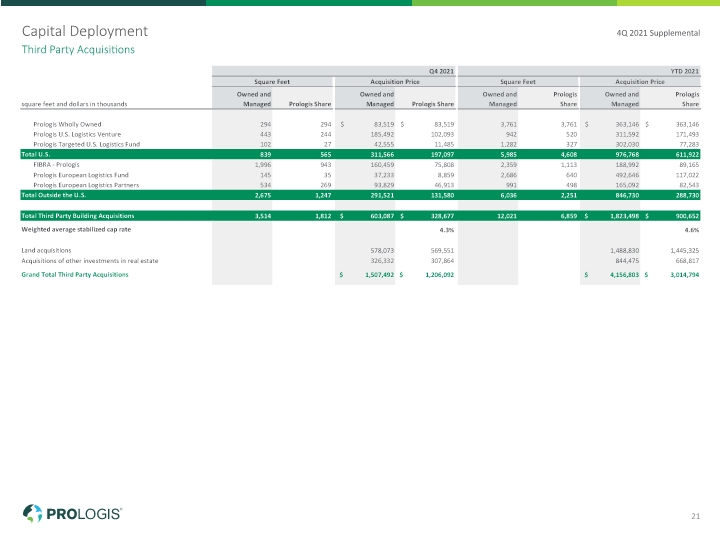
Task: Select Total Third Party Building Acquisitions row
Action: (x=360, y=216)
